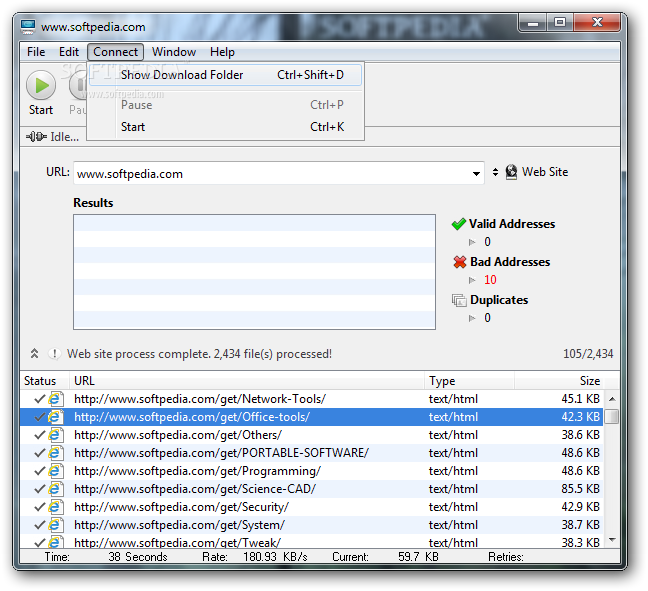Click the IE page icon for Network-Tools row
Image resolution: width=648 pixels, height=591 pixels.
(x=56, y=399)
